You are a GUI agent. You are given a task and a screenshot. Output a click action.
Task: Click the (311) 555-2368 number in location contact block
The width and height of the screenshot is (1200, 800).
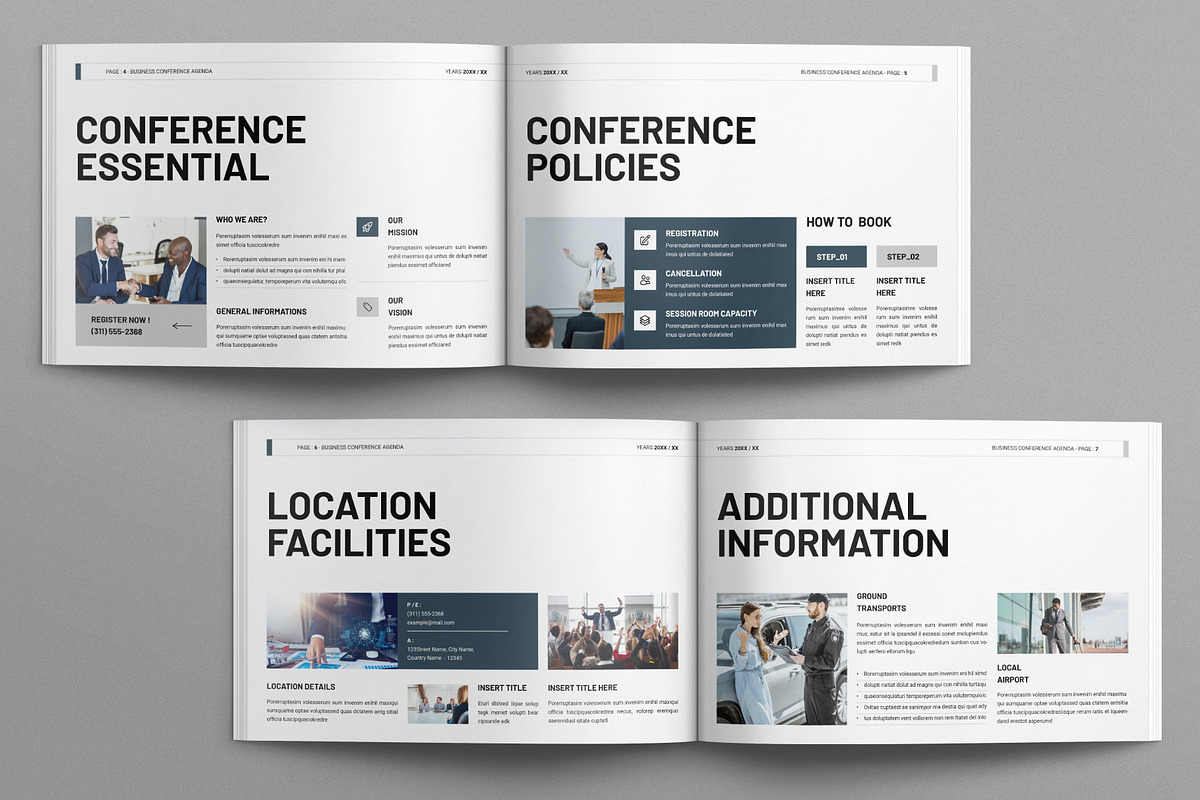click(425, 614)
